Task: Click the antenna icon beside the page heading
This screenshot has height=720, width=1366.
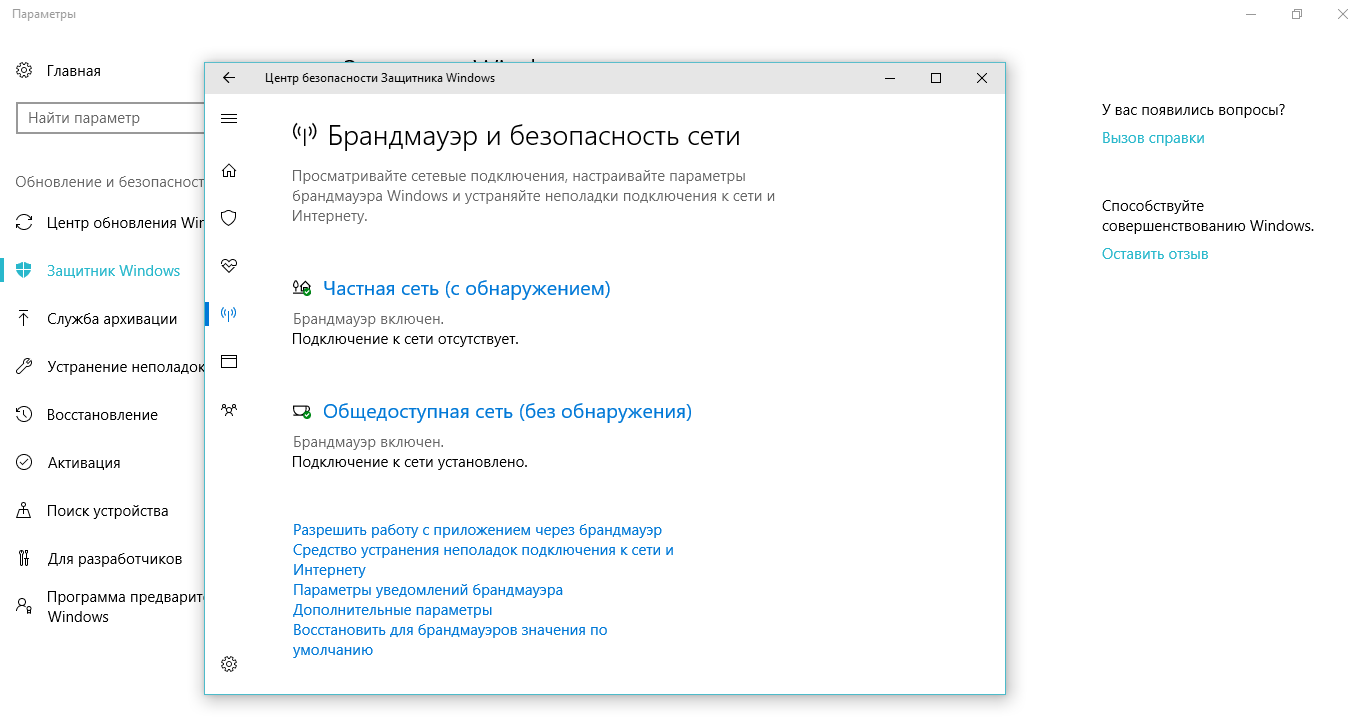Action: (x=304, y=134)
